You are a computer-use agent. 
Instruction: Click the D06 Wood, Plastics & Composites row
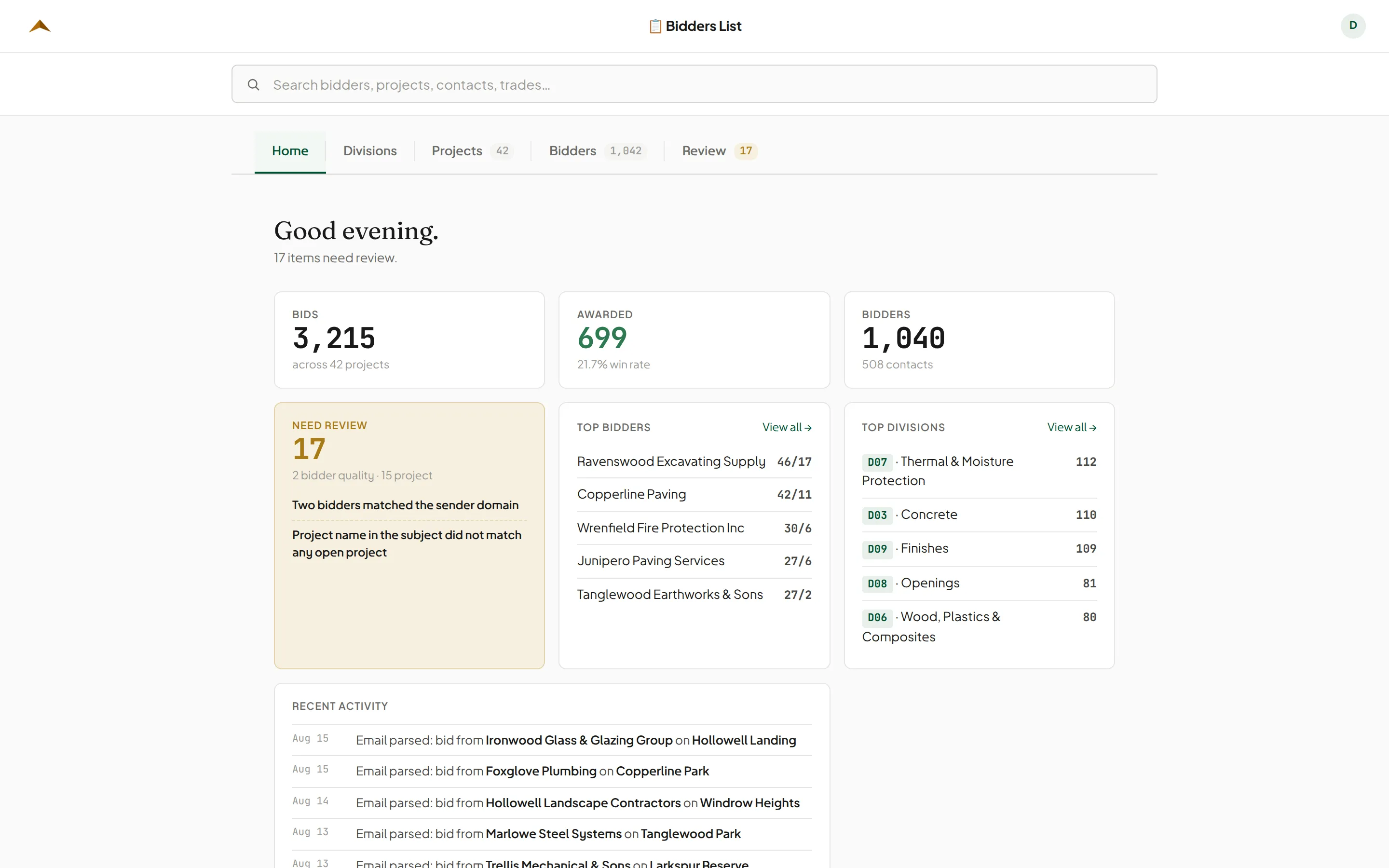[979, 626]
